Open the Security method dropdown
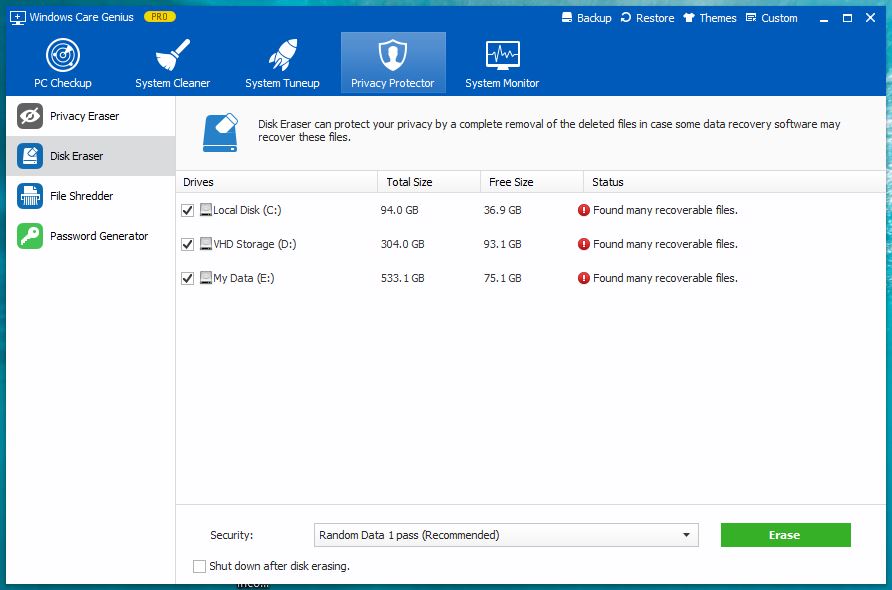Viewport: 892px width, 590px height. [506, 535]
